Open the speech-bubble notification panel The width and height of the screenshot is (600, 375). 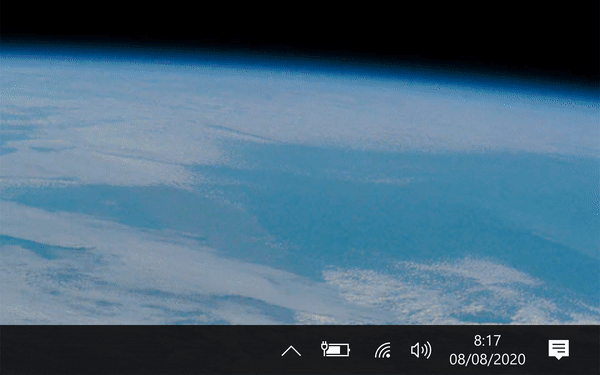tap(559, 349)
